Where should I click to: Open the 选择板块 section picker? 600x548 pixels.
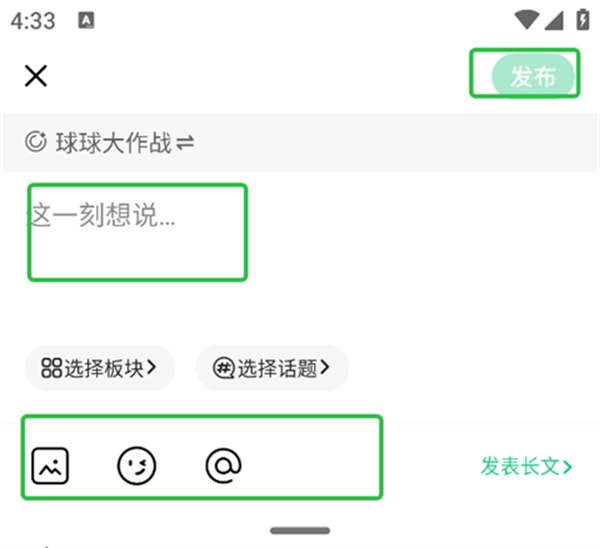click(100, 368)
